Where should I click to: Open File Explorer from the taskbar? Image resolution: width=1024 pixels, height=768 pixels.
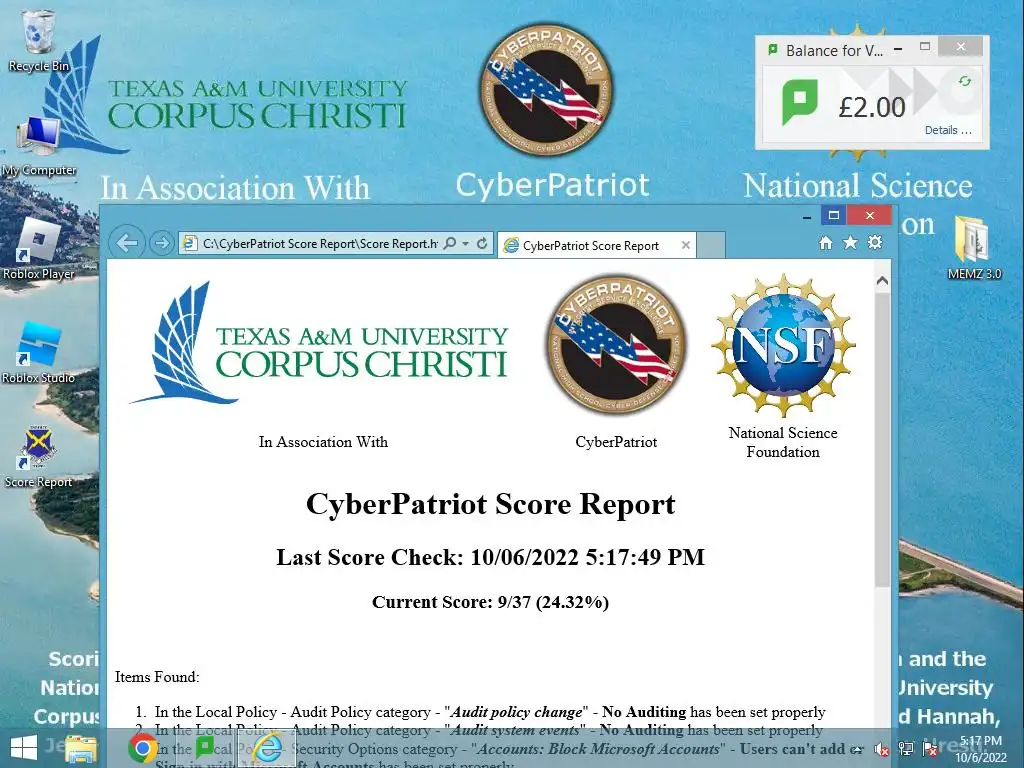(x=80, y=748)
